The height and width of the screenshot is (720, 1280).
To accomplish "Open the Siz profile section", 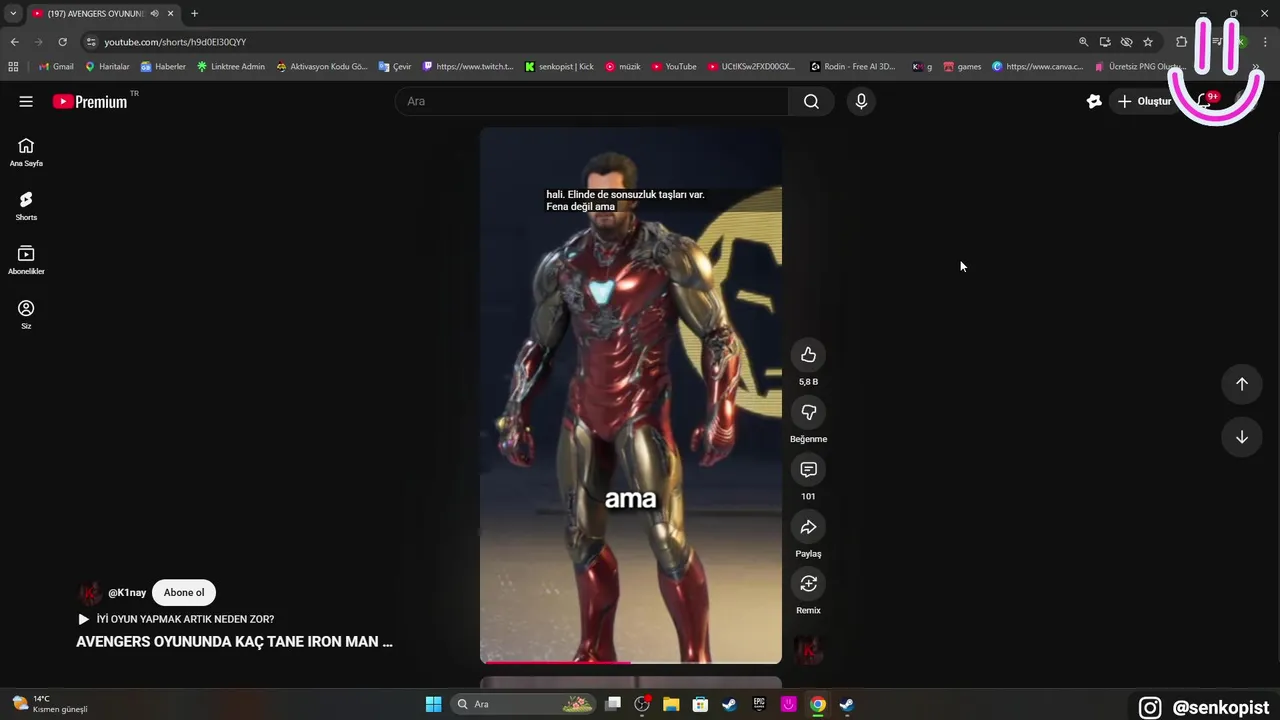I will click(x=26, y=314).
